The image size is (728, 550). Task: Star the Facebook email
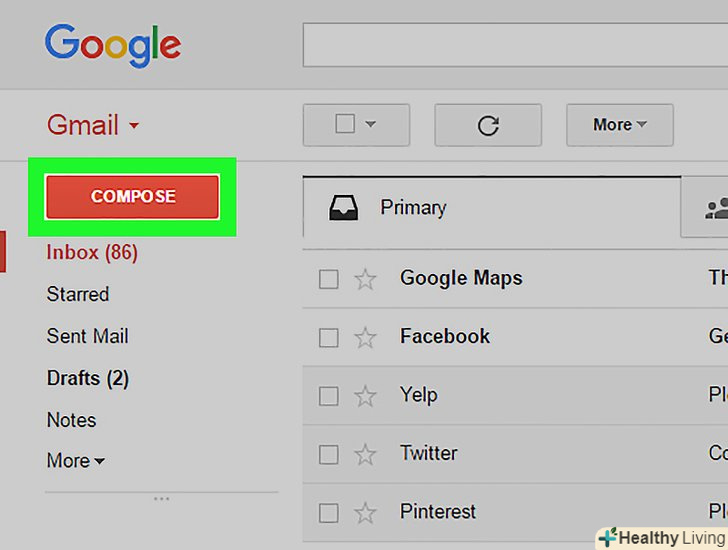click(x=365, y=337)
